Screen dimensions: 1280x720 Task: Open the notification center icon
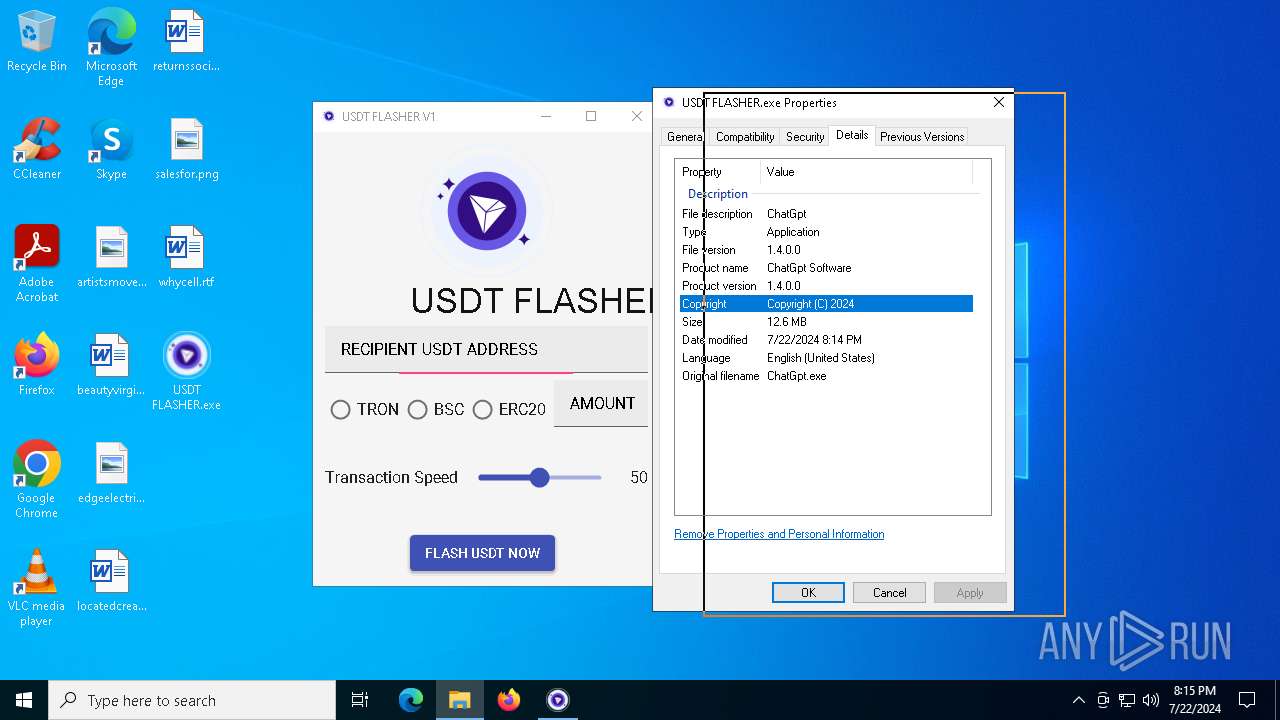click(1247, 700)
